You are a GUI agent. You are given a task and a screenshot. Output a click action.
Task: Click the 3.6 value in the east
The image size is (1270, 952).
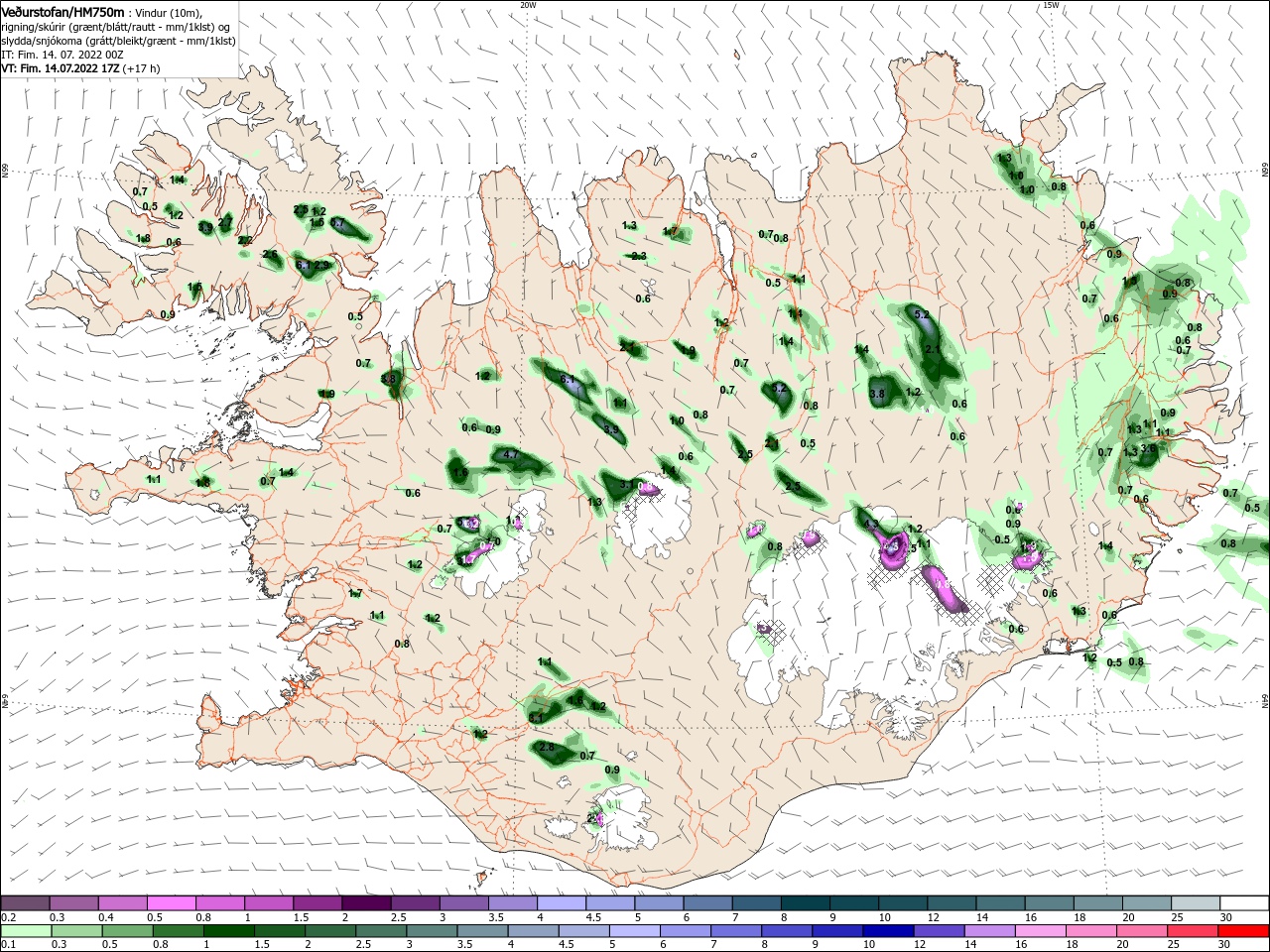coord(1148,448)
